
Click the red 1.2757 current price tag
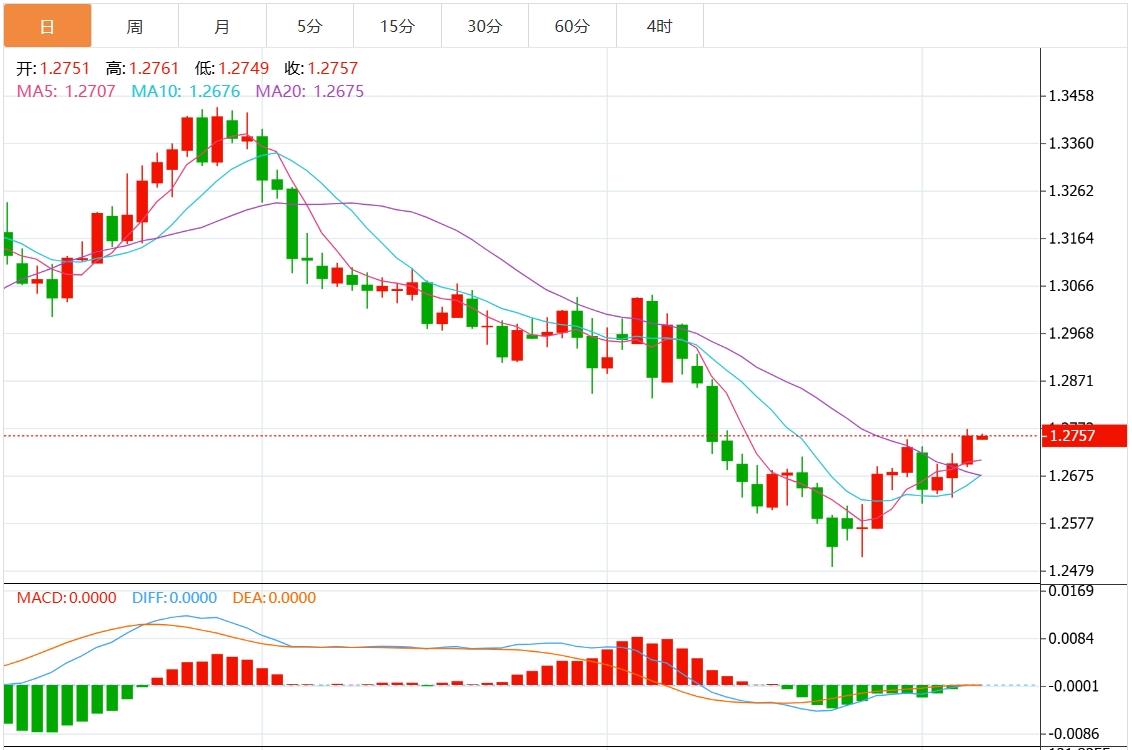pyautogui.click(x=1084, y=436)
